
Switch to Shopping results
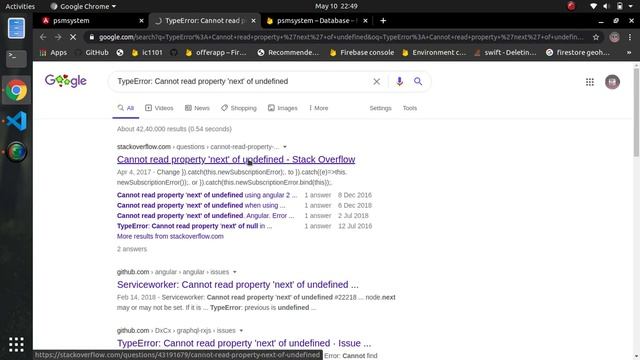pyautogui.click(x=239, y=108)
